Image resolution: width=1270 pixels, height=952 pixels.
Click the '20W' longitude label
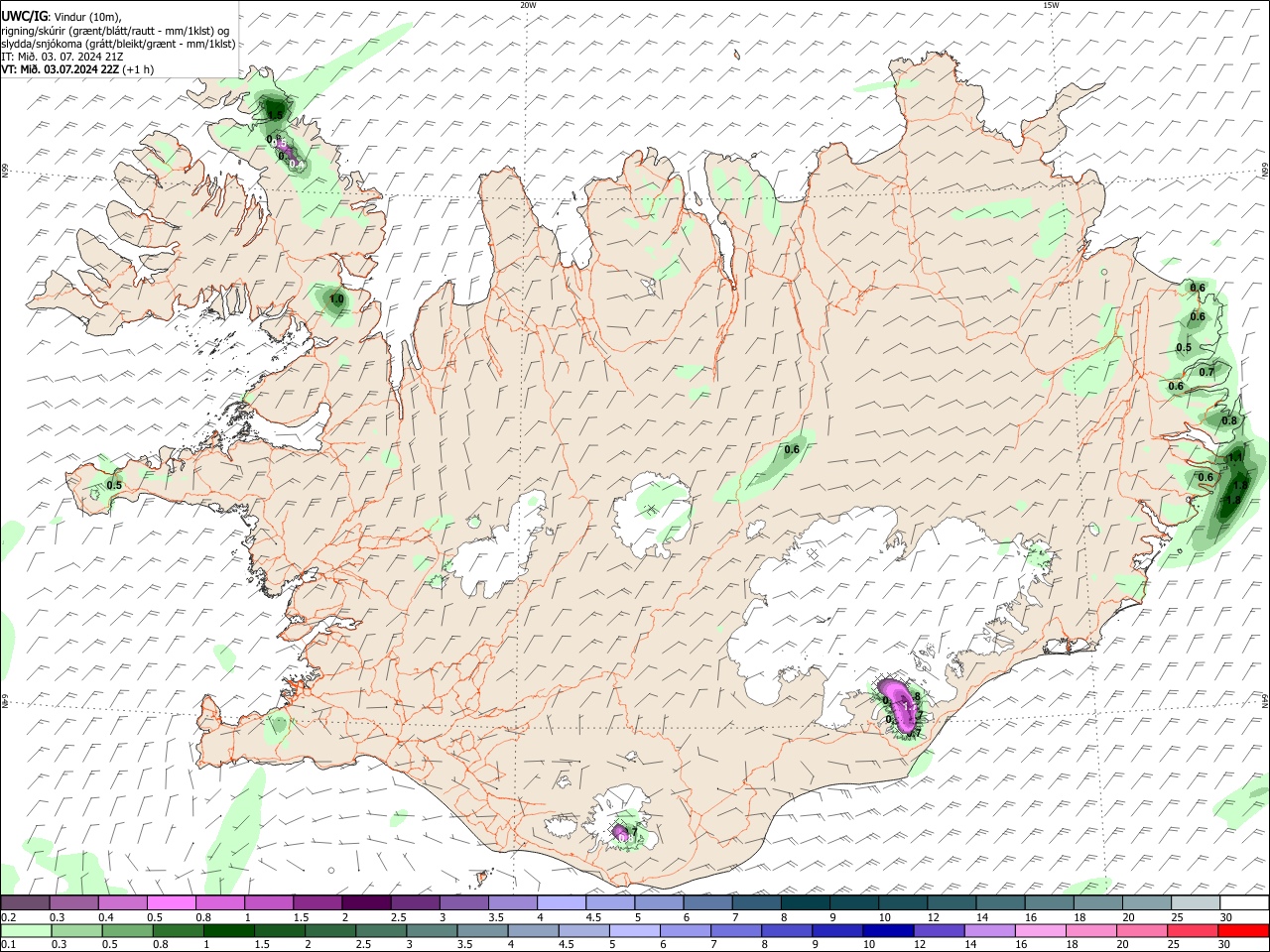tap(528, 4)
